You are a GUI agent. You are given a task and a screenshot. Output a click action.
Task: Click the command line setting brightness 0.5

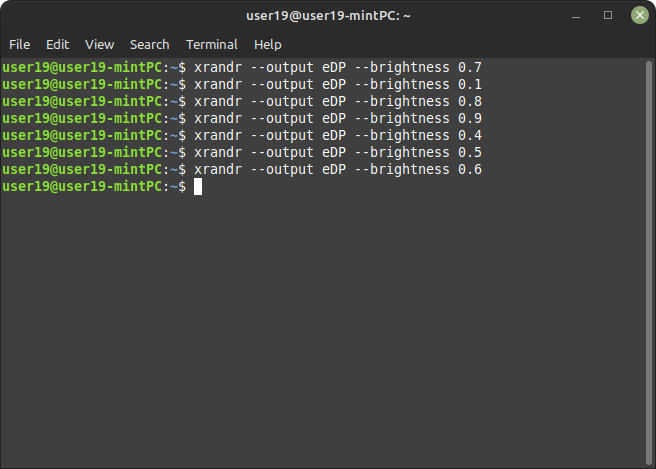pyautogui.click(x=338, y=152)
